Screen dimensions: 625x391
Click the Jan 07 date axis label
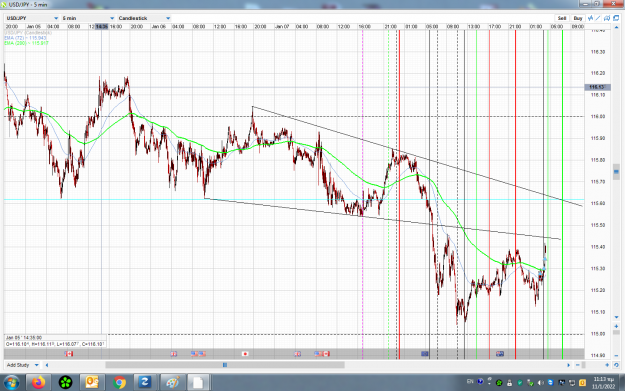coord(282,26)
